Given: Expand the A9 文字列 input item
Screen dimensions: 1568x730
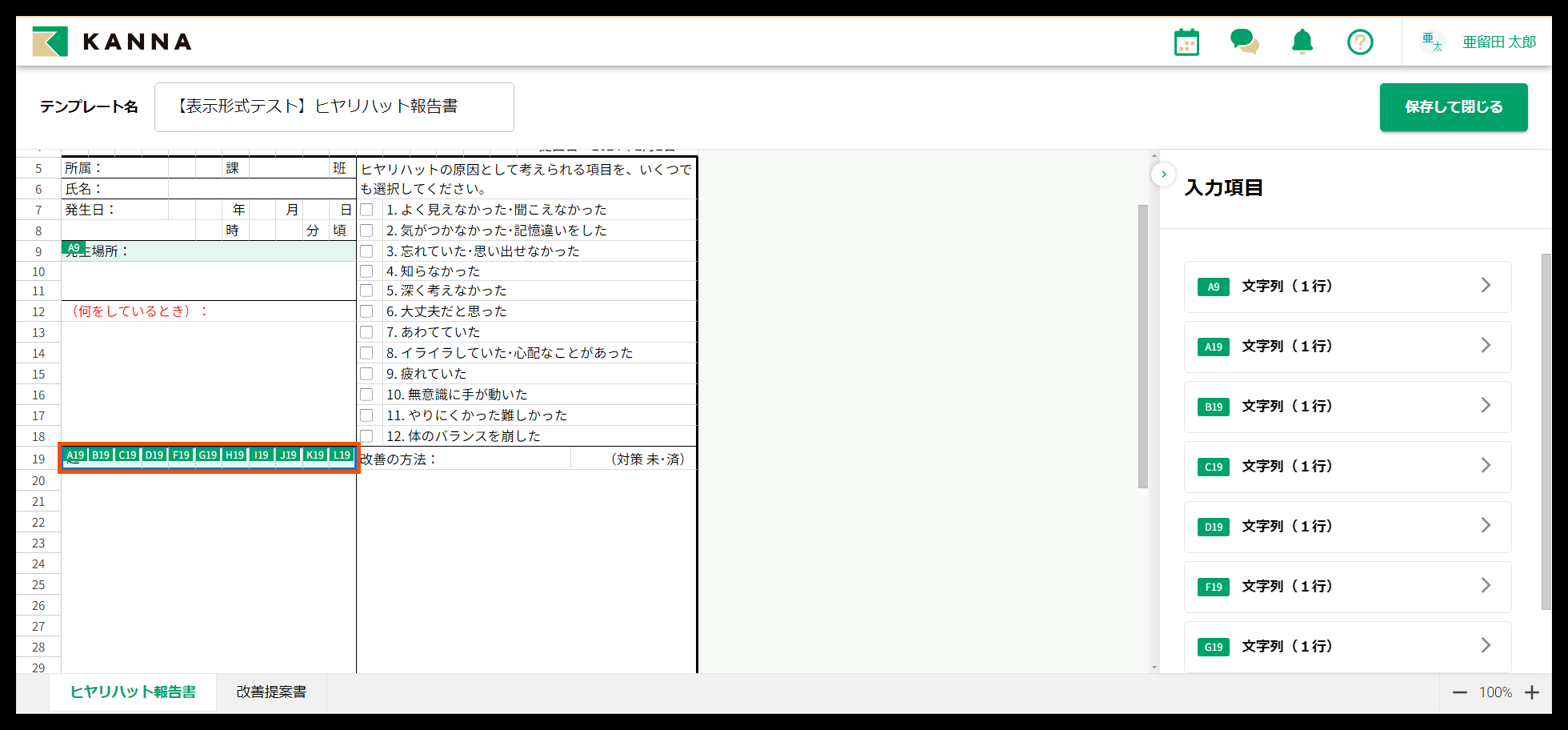Looking at the screenshot, I should pos(1347,287).
